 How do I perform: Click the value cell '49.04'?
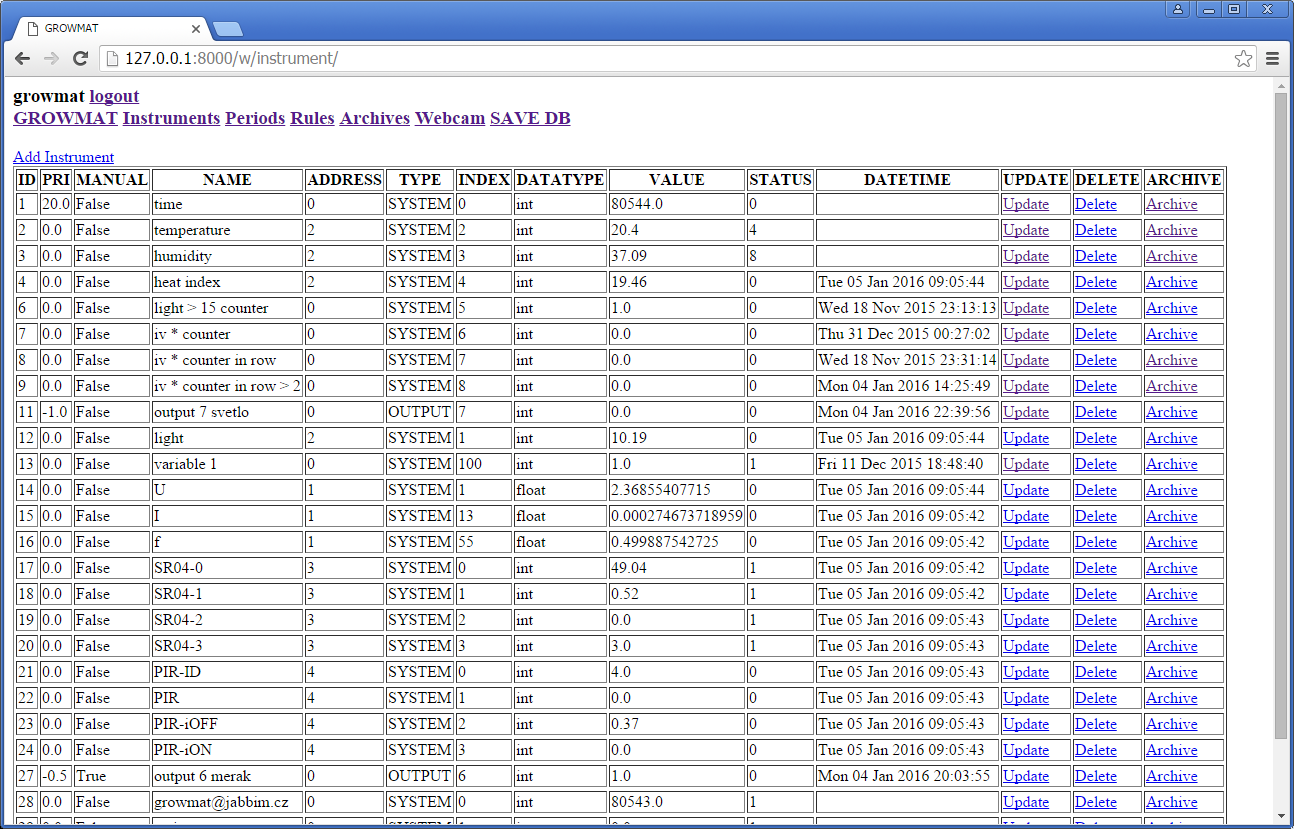click(677, 568)
